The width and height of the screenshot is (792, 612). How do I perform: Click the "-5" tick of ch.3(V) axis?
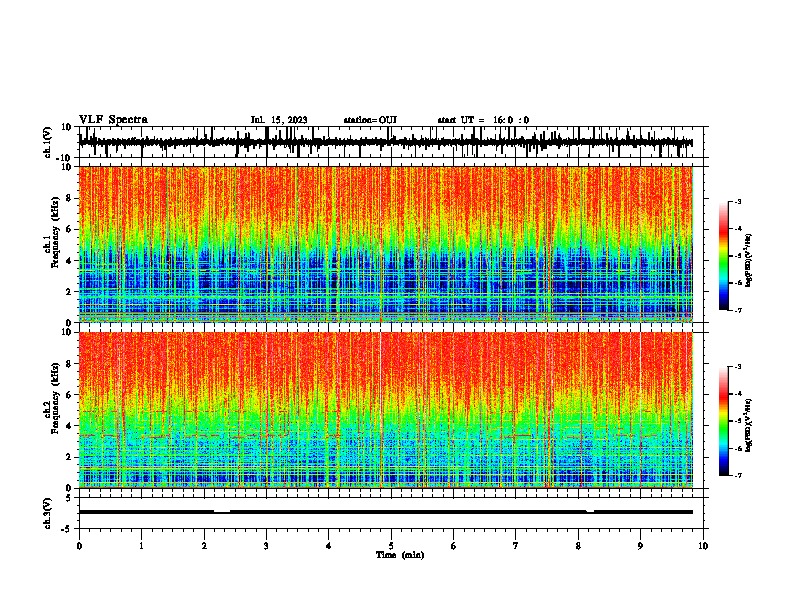[68, 529]
